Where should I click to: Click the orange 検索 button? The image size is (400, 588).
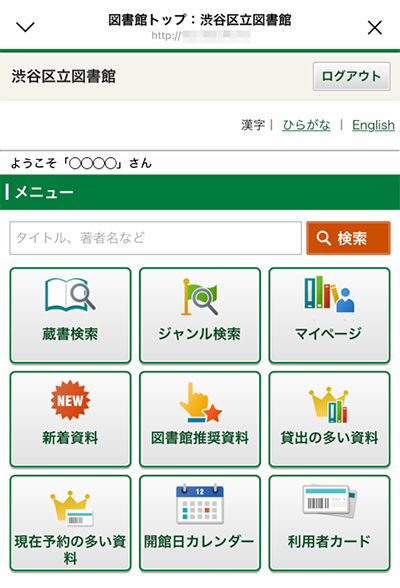click(348, 238)
